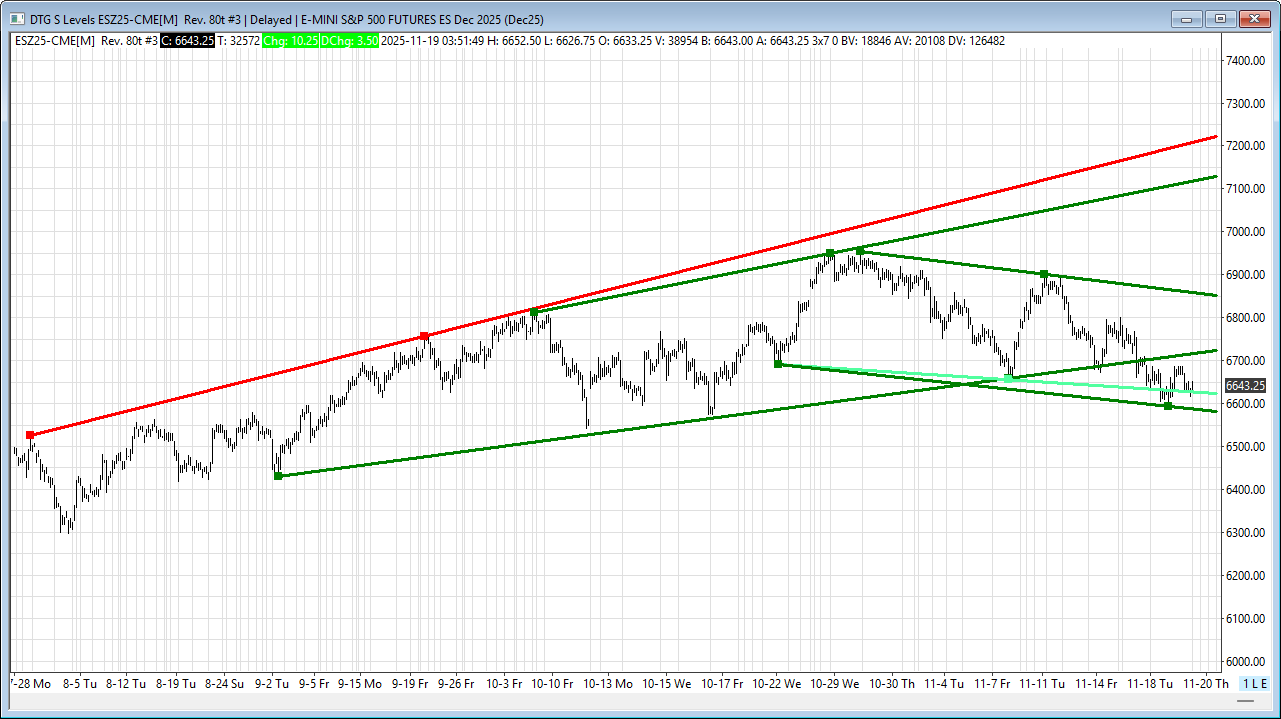Click the current price marker 6643.25 on axis
The width and height of the screenshot is (1281, 719).
1244,386
